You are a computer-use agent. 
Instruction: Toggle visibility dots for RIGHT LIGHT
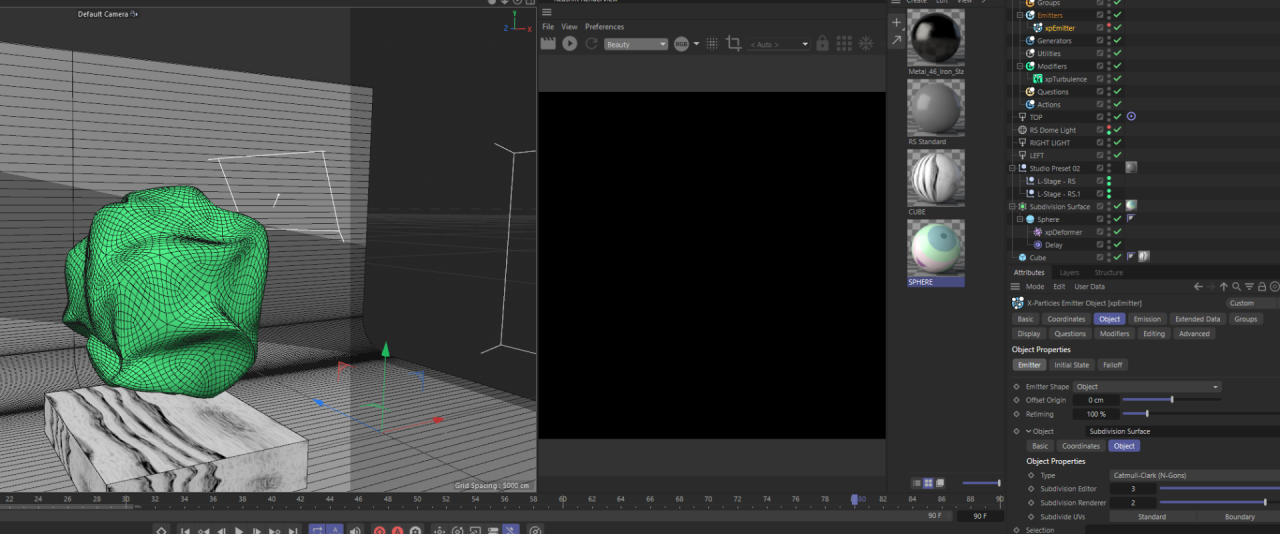pyautogui.click(x=1108, y=143)
